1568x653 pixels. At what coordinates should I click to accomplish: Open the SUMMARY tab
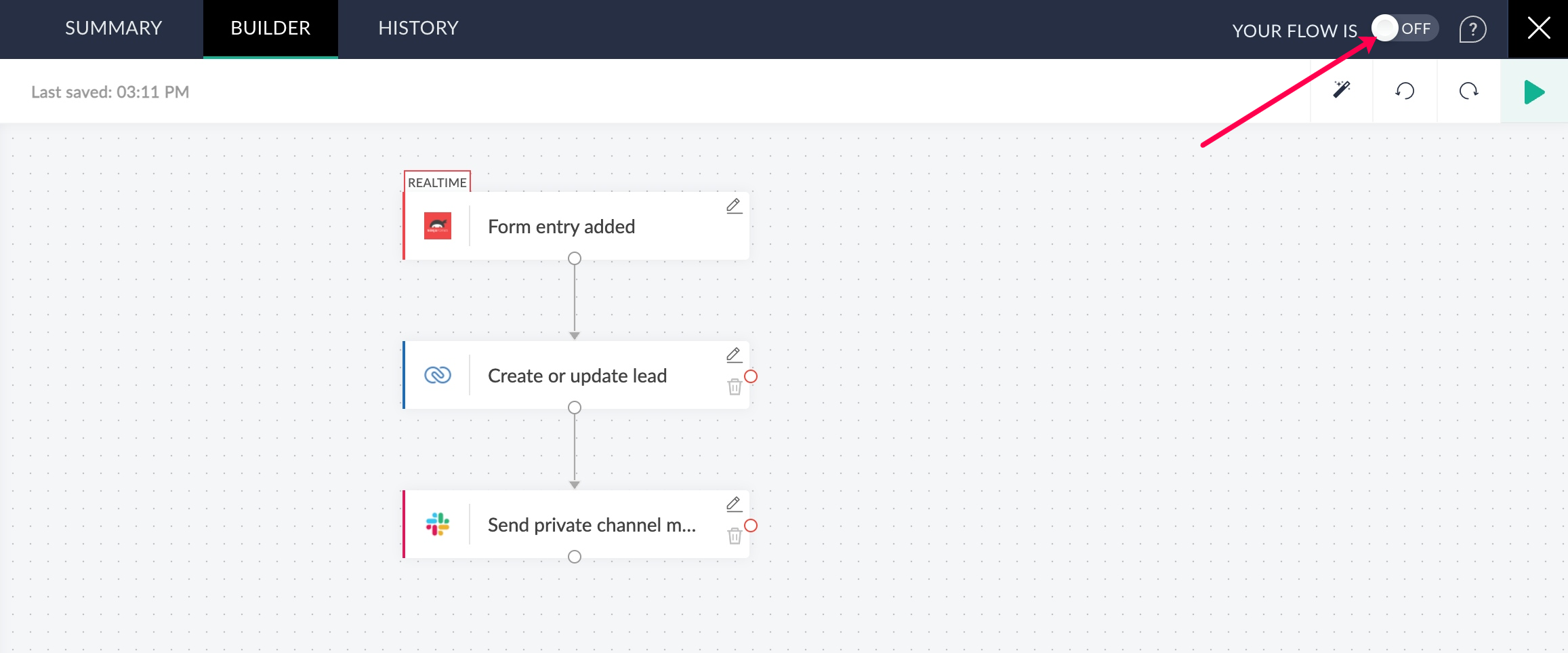(113, 28)
